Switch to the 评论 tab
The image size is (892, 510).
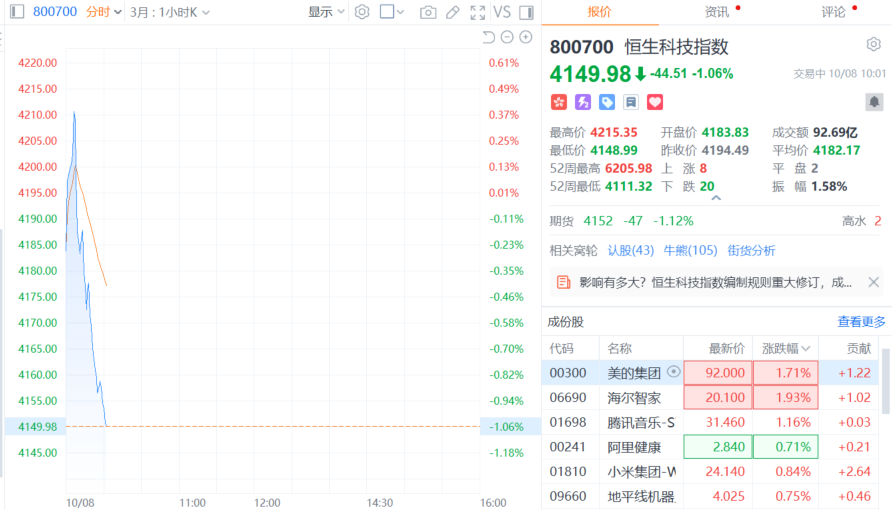click(x=833, y=12)
